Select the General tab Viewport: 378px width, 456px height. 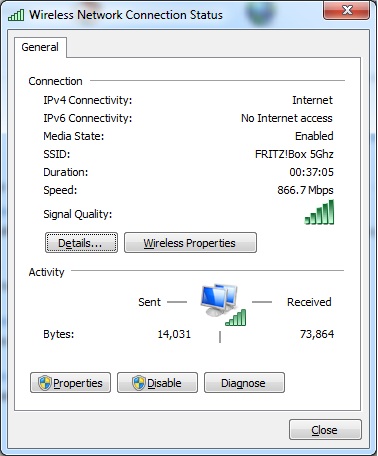click(40, 47)
